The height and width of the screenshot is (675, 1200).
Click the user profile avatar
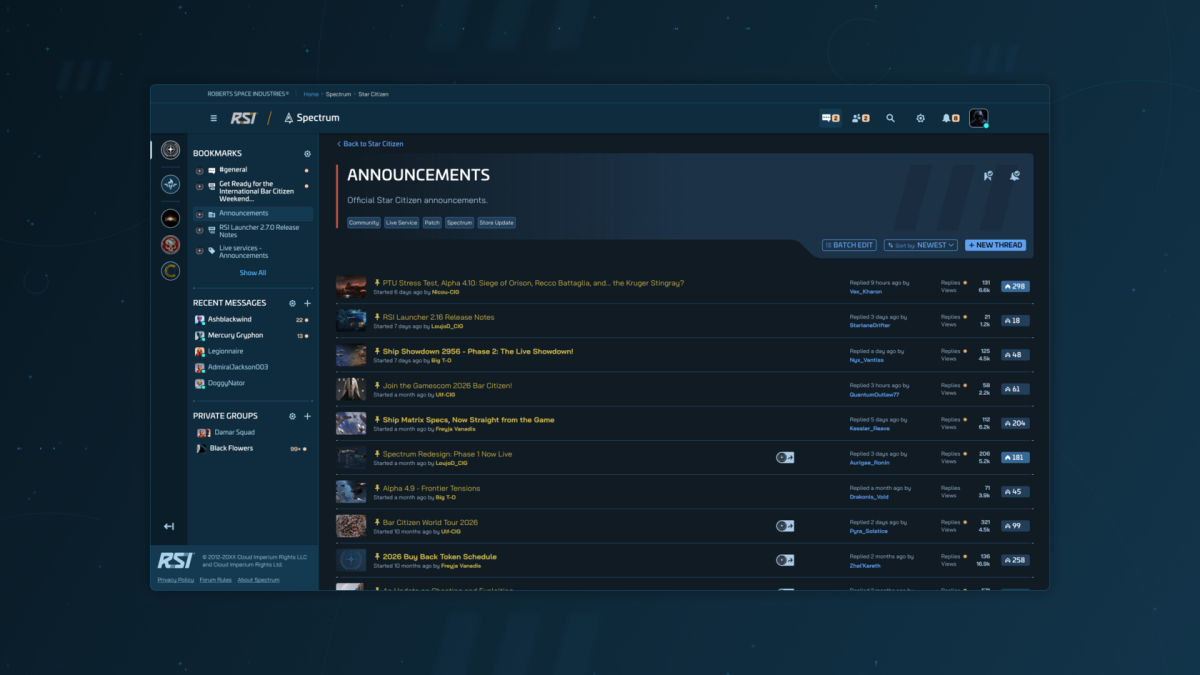point(979,118)
